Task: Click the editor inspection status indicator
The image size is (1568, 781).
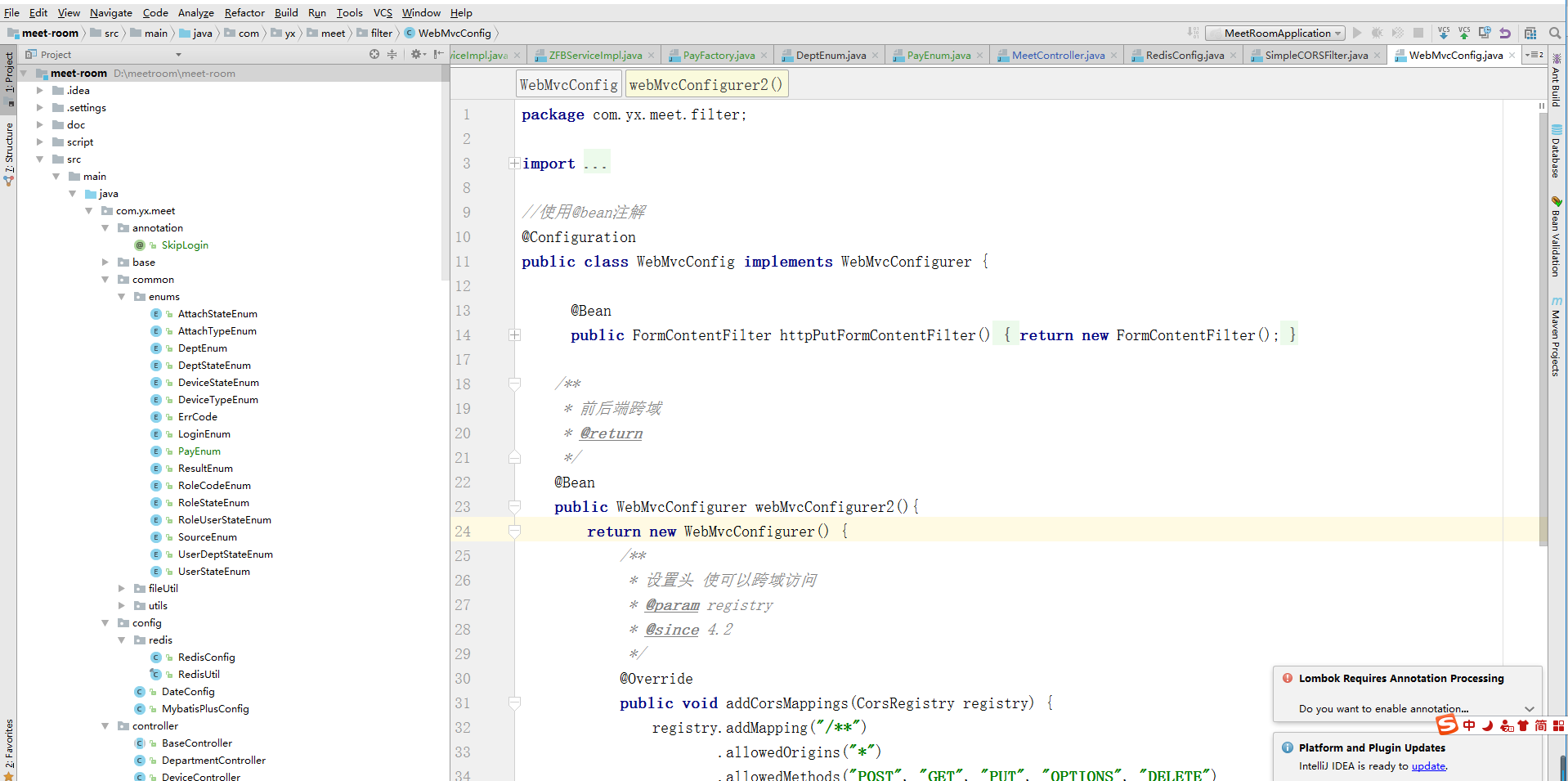Action: 1542,105
